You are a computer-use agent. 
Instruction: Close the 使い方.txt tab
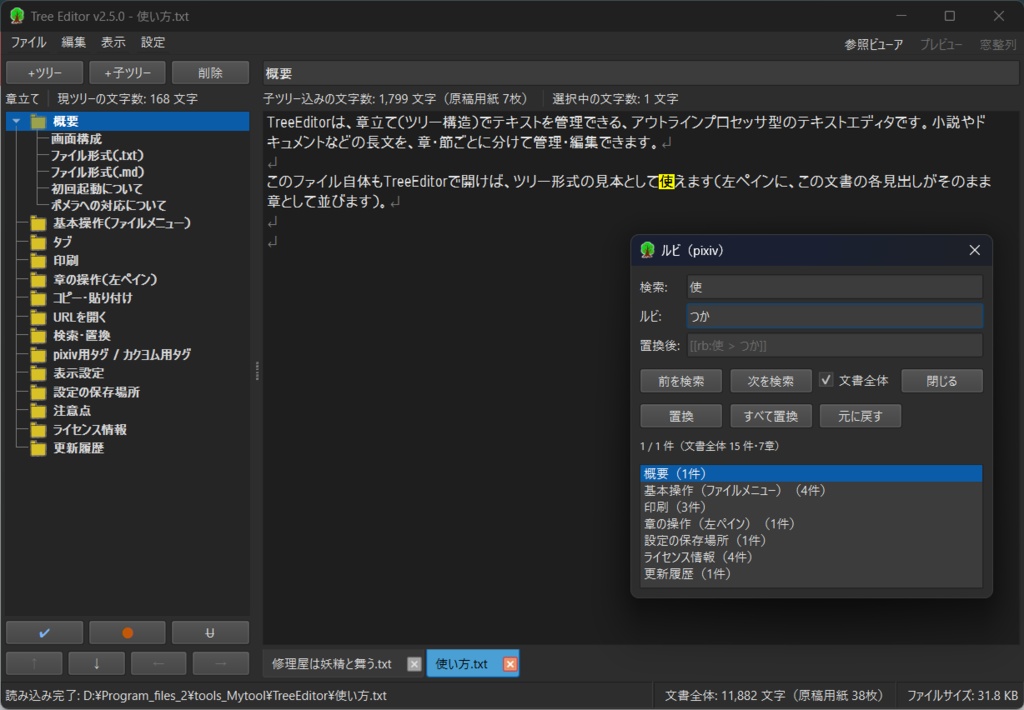pyautogui.click(x=510, y=664)
